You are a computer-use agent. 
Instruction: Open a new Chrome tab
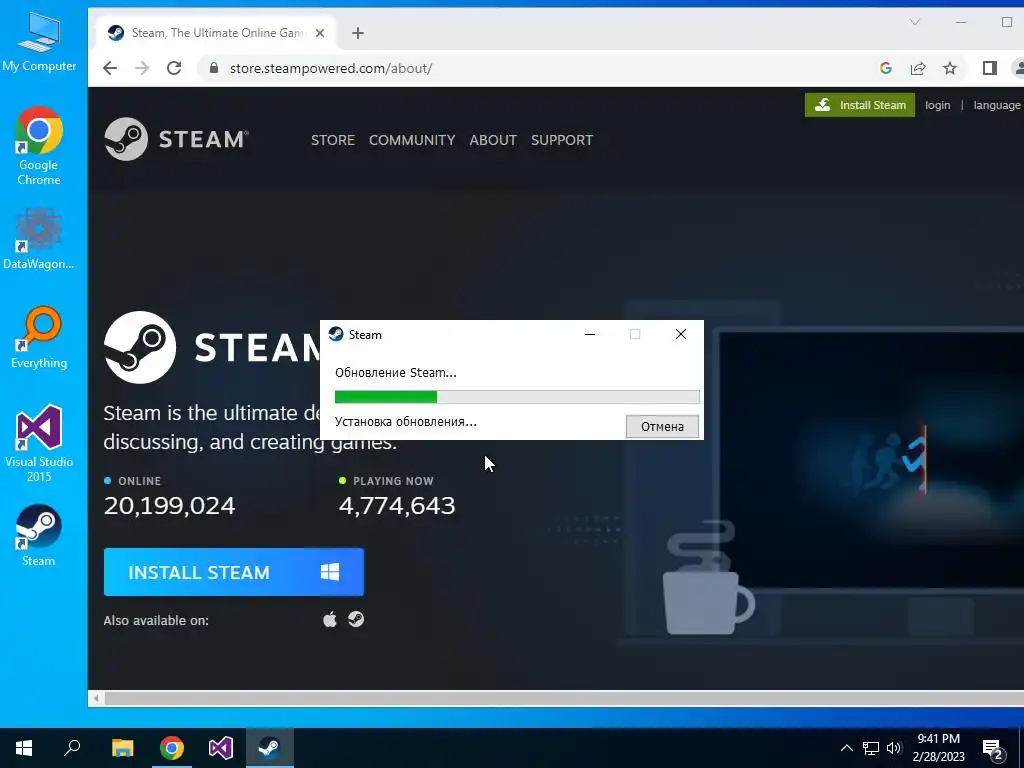click(357, 33)
